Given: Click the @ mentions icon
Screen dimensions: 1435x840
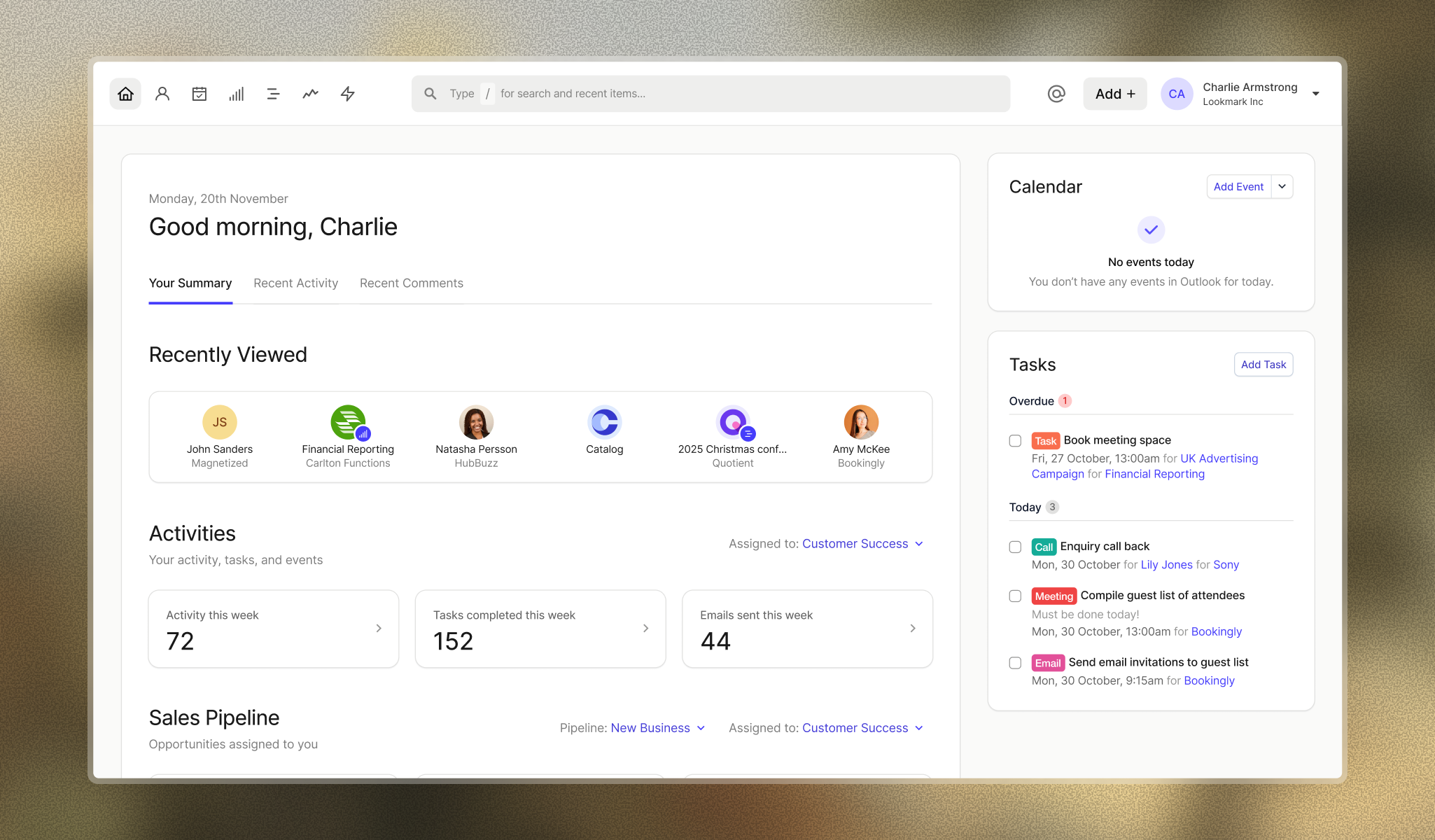Looking at the screenshot, I should coord(1056,94).
